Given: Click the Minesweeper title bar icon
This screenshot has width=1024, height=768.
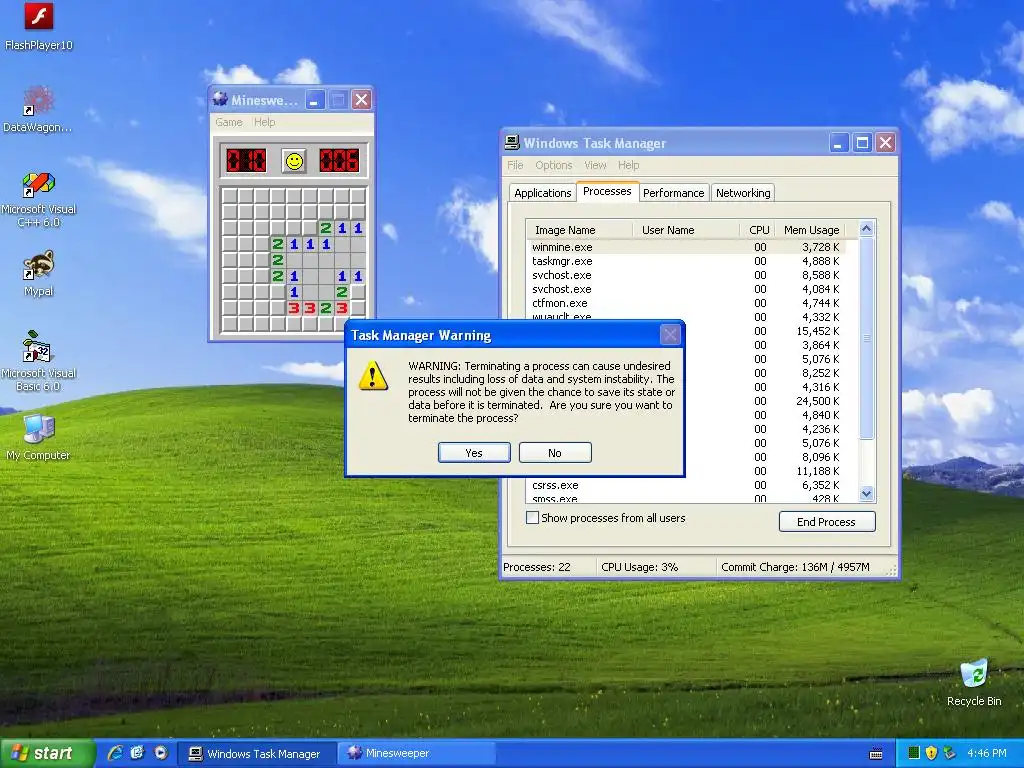Looking at the screenshot, I should coord(220,100).
